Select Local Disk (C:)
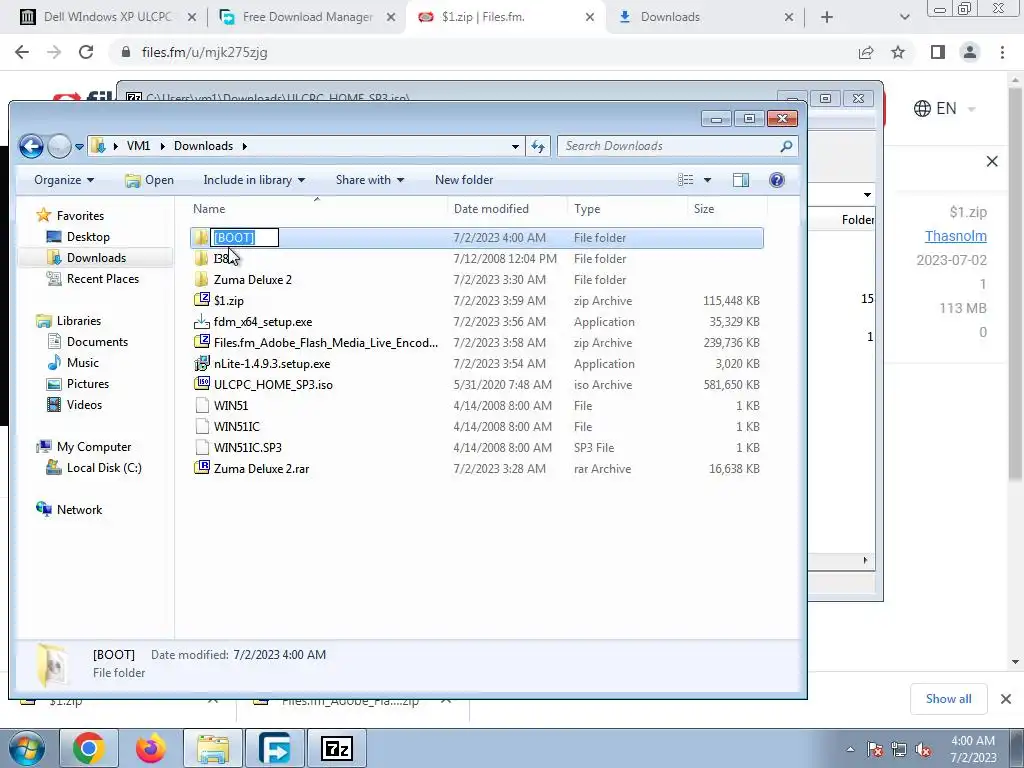 [x=103, y=468]
